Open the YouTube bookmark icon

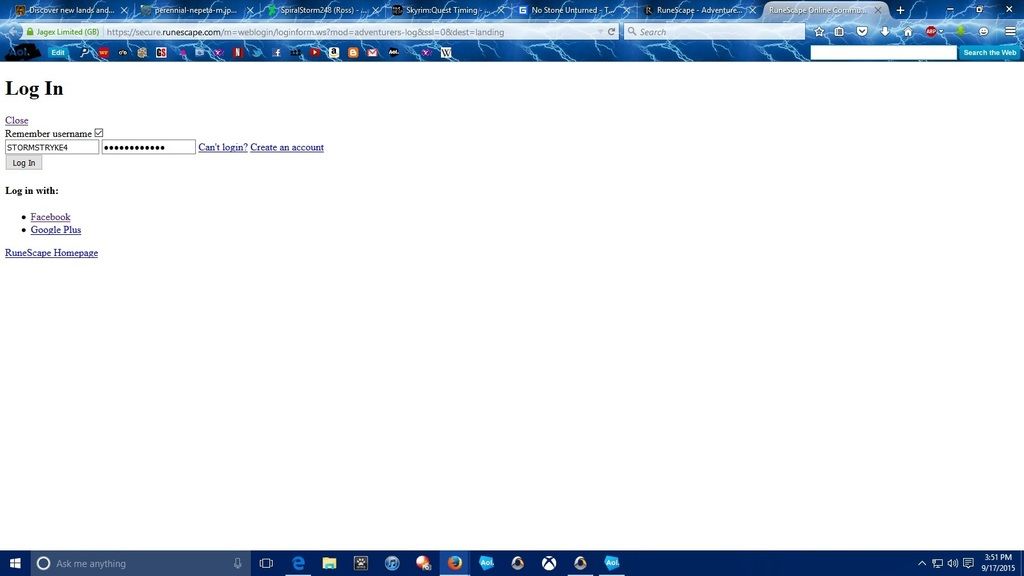314,52
